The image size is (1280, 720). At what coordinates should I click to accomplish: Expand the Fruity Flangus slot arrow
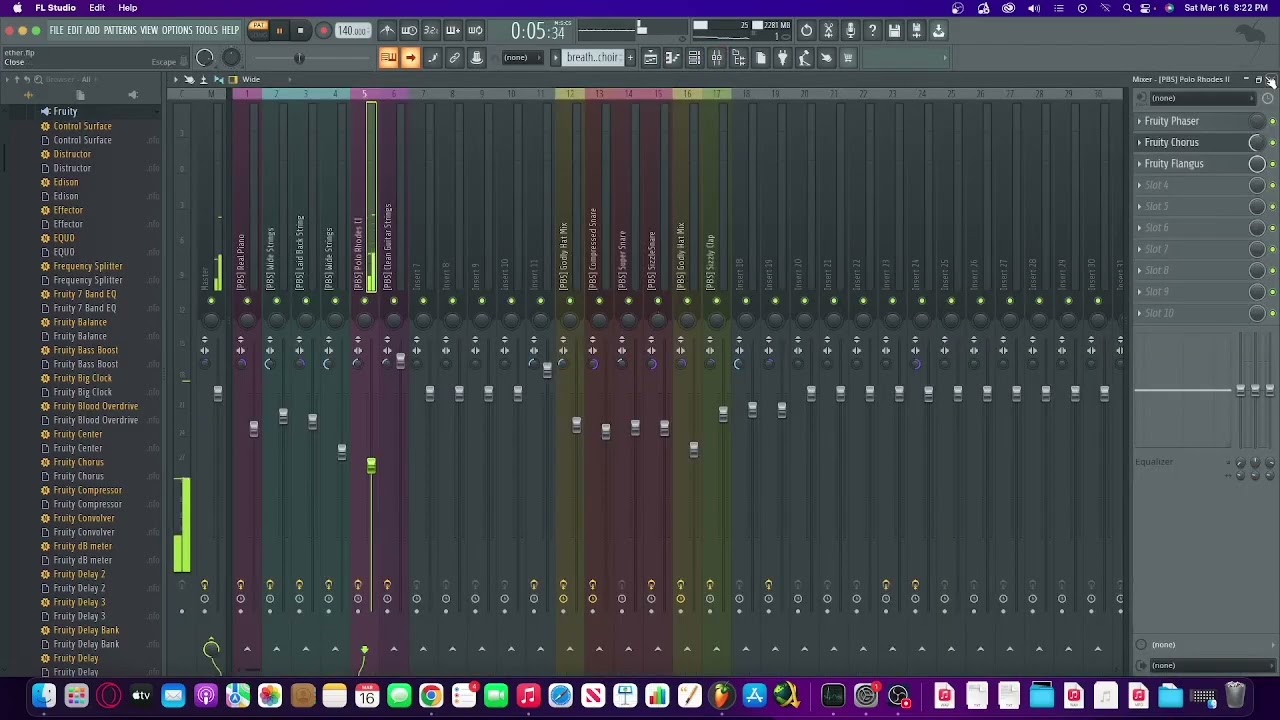(x=1139, y=164)
